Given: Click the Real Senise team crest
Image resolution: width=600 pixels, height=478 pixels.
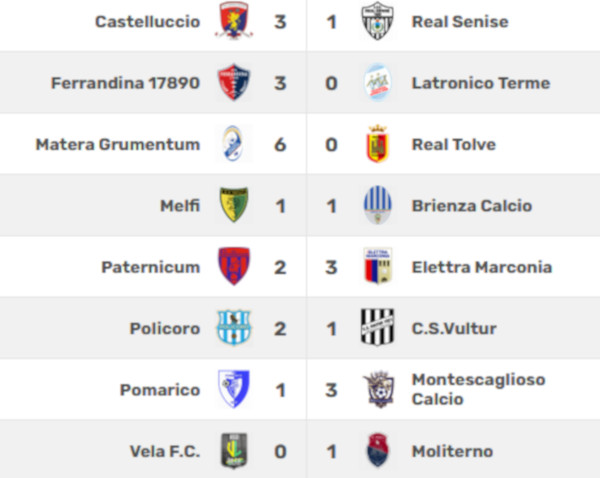Looking at the screenshot, I should (x=377, y=21).
